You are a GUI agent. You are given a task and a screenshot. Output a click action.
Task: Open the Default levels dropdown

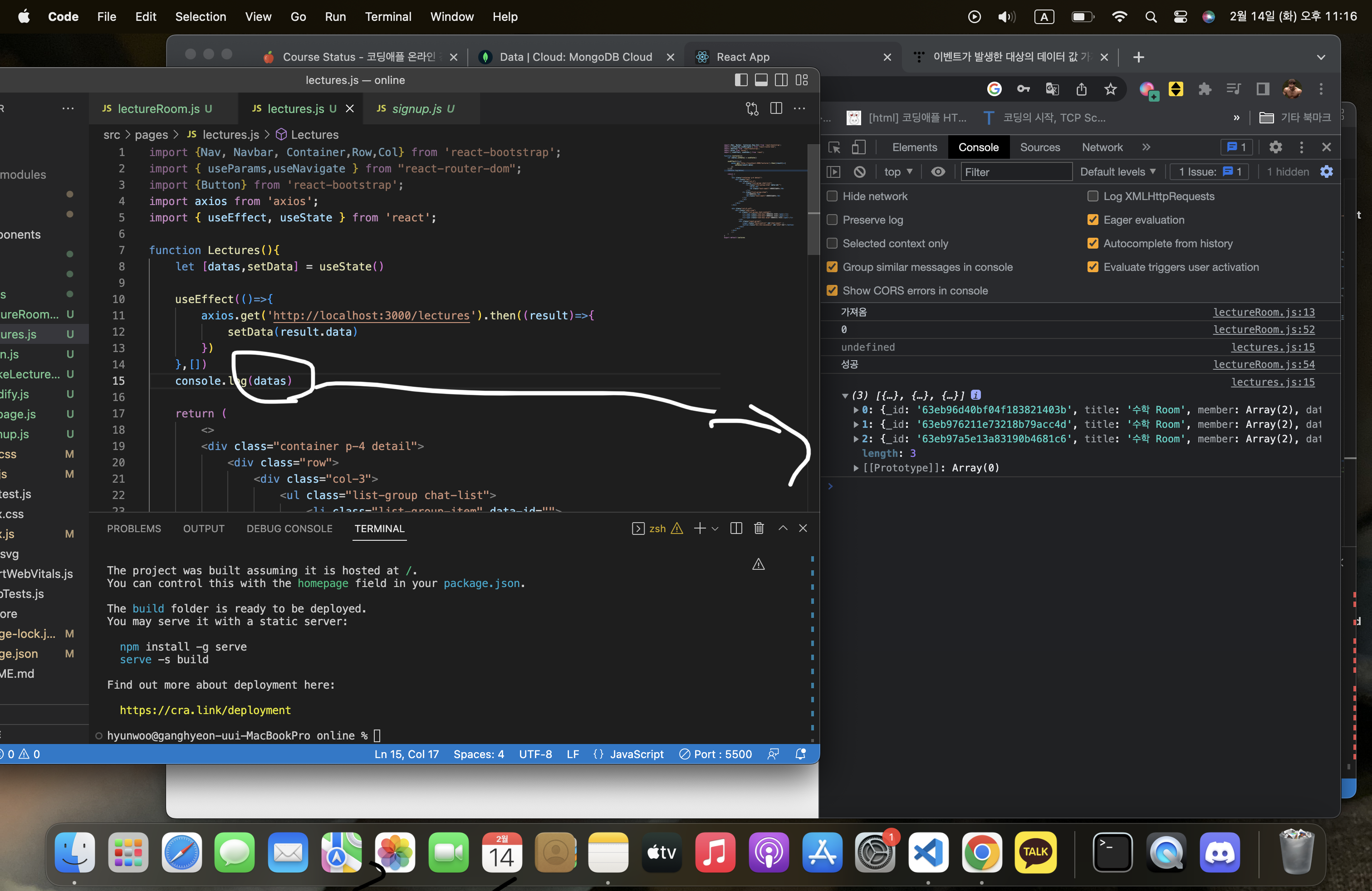coord(1118,172)
